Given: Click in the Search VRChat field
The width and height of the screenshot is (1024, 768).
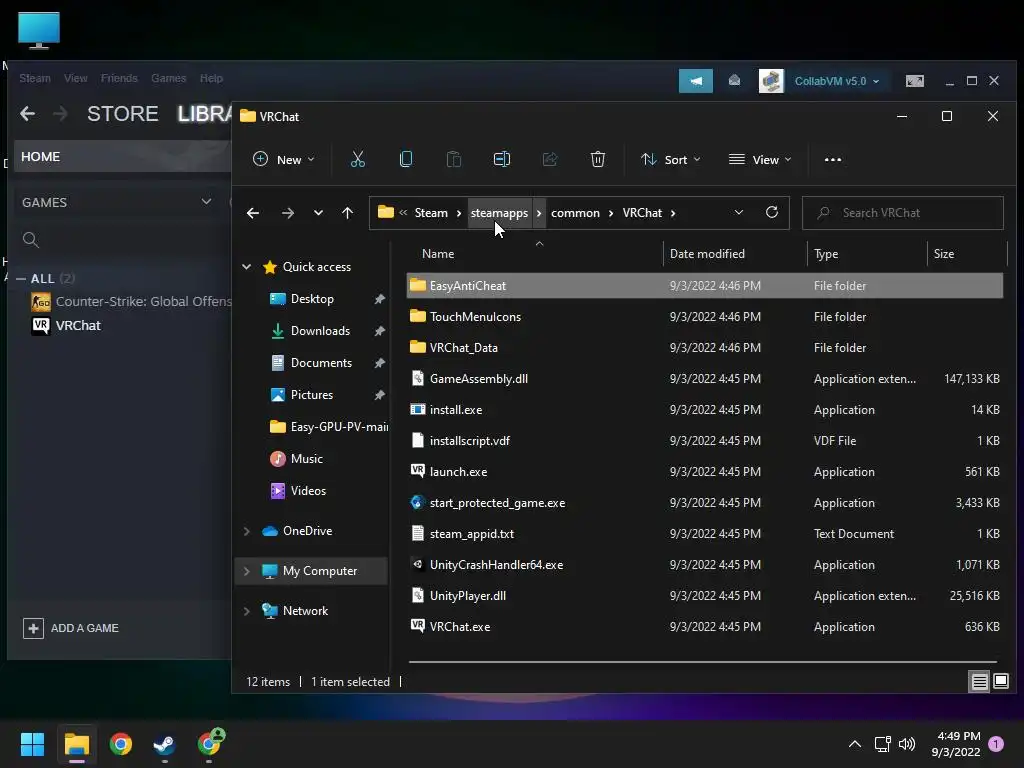Looking at the screenshot, I should point(903,213).
